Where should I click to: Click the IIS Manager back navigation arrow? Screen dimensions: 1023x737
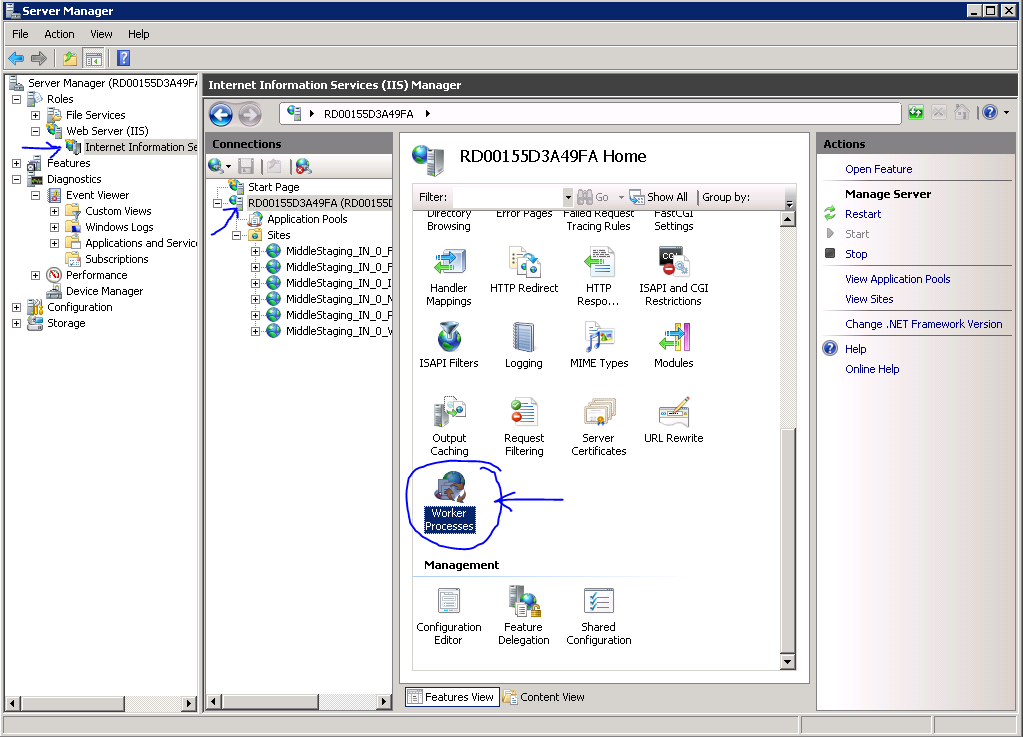pos(221,115)
